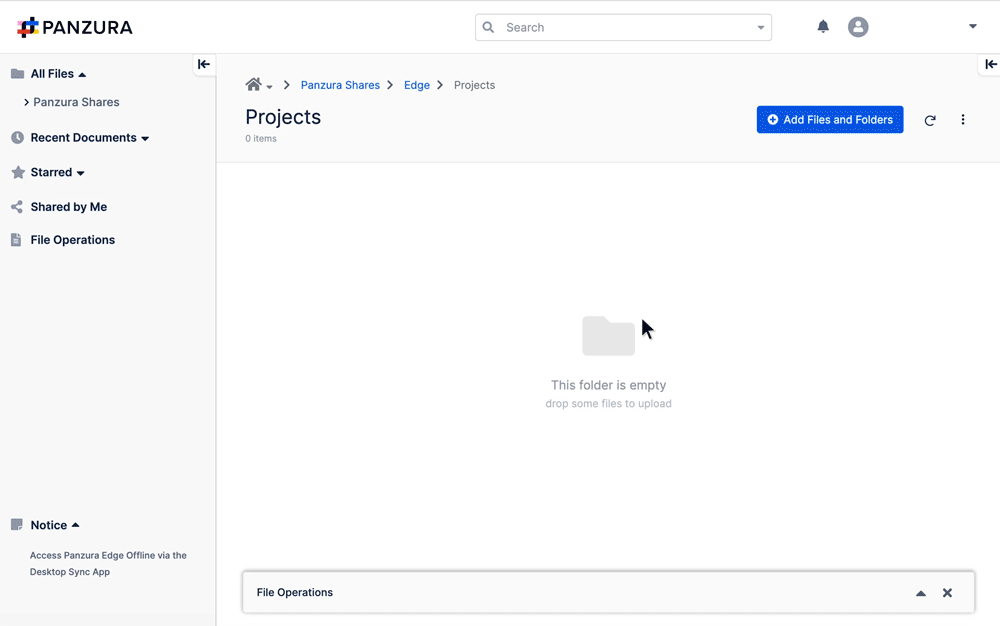Click the Projects breadcrumb text
This screenshot has height=626, width=1000.
(474, 85)
